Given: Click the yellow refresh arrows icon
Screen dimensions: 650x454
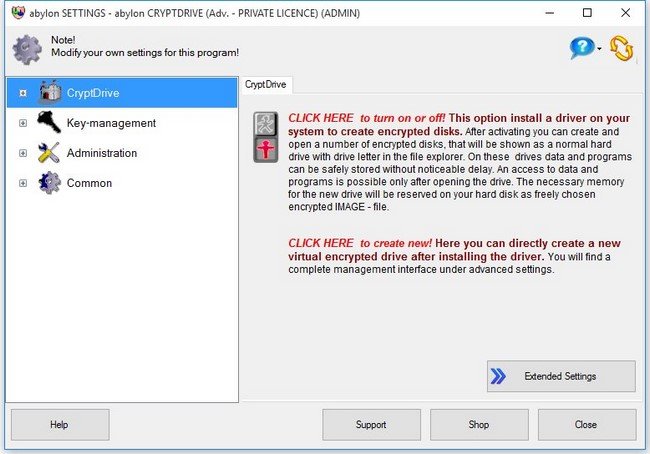Looking at the screenshot, I should coord(621,49).
